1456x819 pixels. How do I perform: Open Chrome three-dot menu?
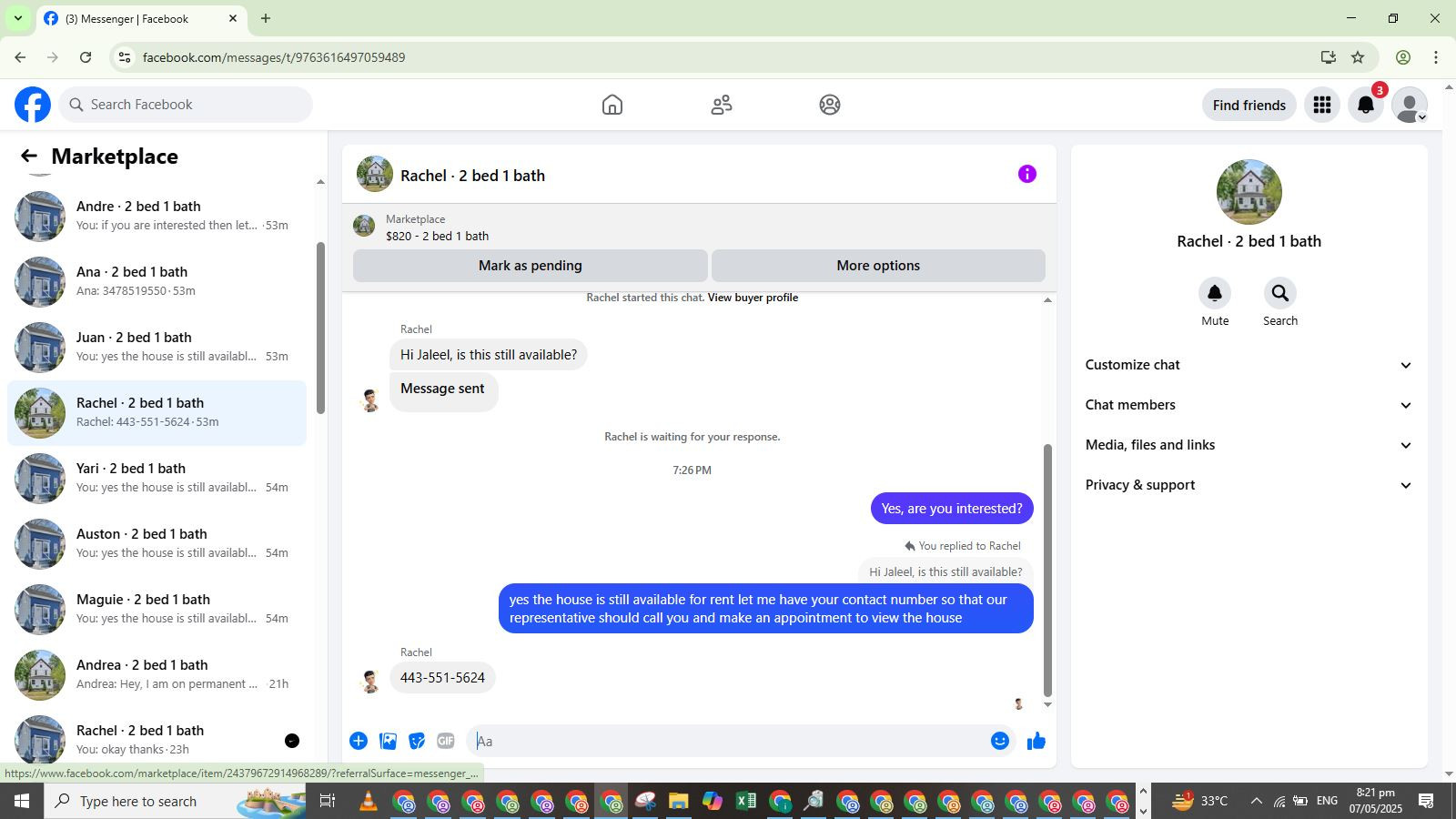point(1436,57)
